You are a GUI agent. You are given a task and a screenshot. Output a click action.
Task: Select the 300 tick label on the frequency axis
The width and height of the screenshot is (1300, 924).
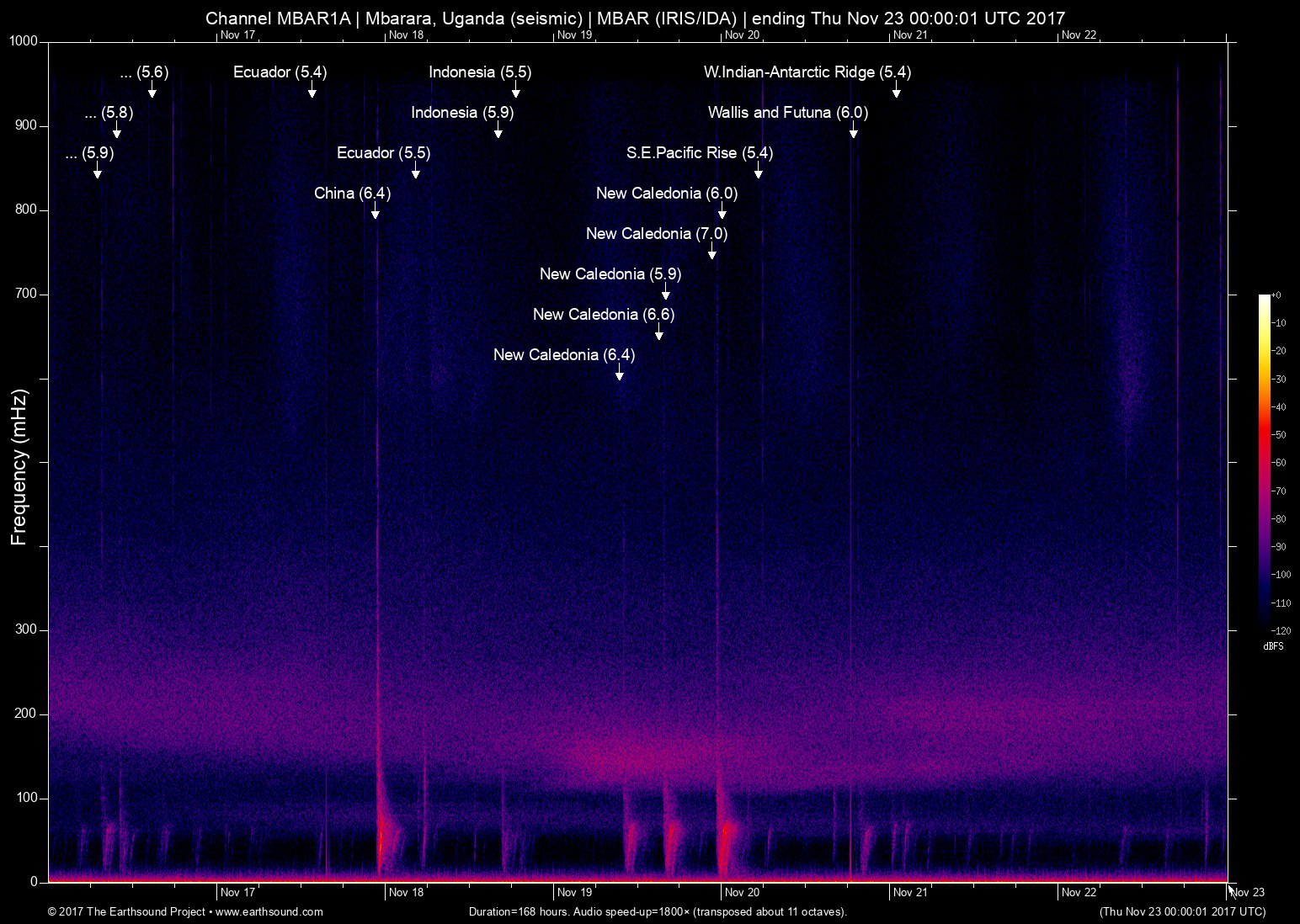28,629
